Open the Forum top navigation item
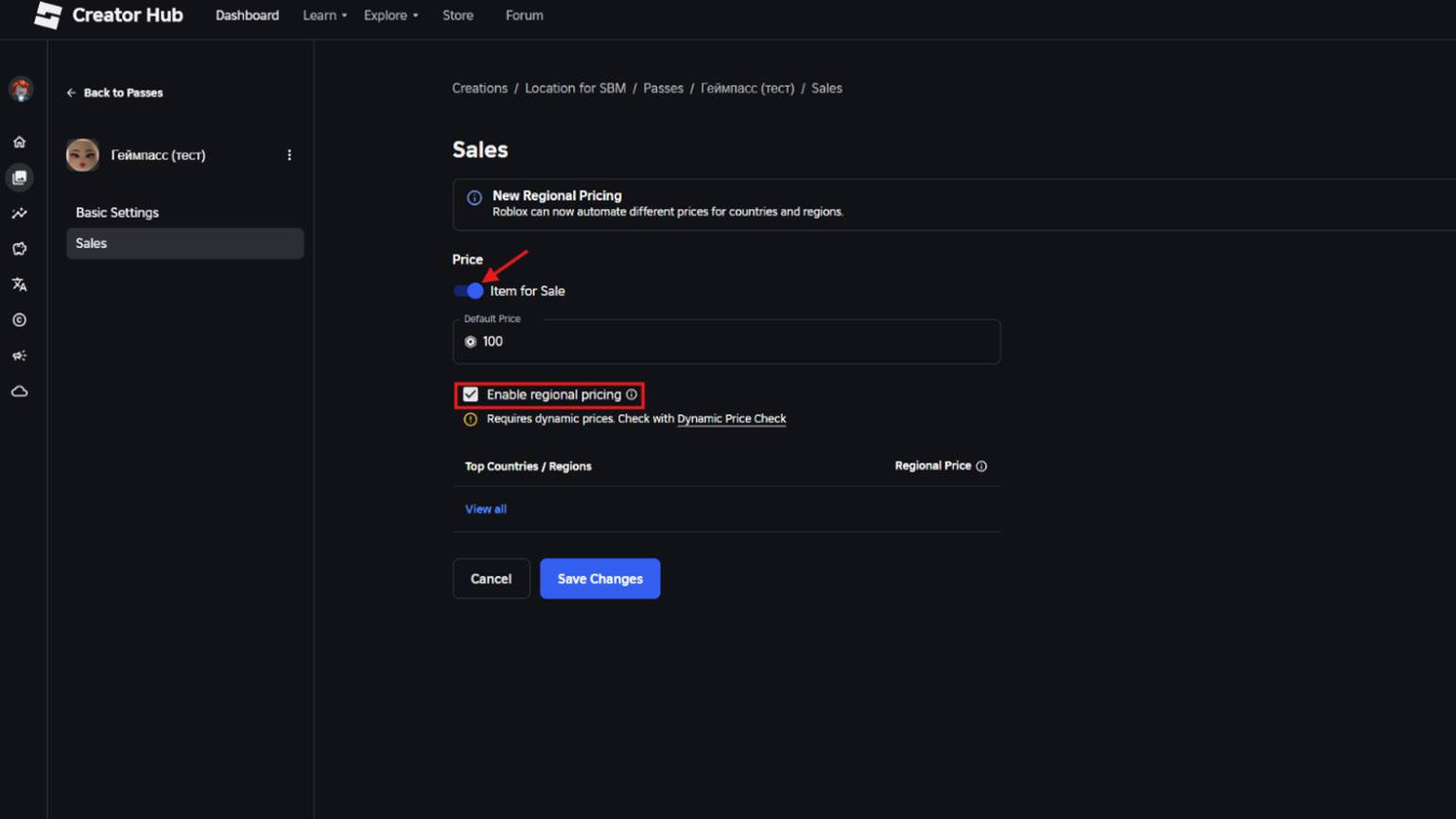The height and width of the screenshot is (819, 1456). tap(524, 15)
